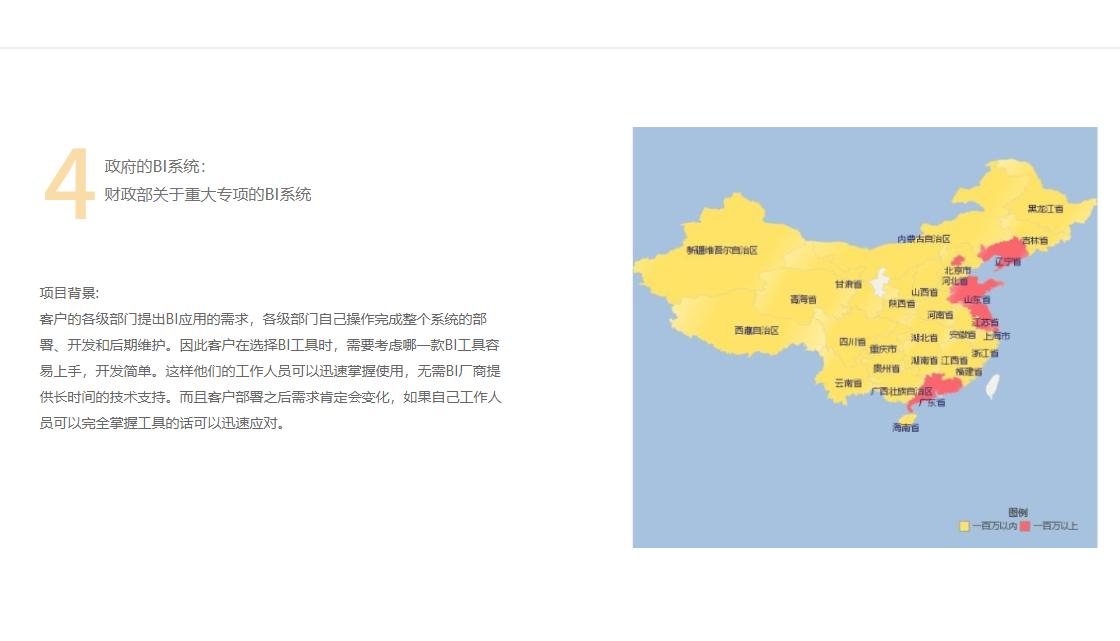Click the 云南省 province label

[847, 383]
